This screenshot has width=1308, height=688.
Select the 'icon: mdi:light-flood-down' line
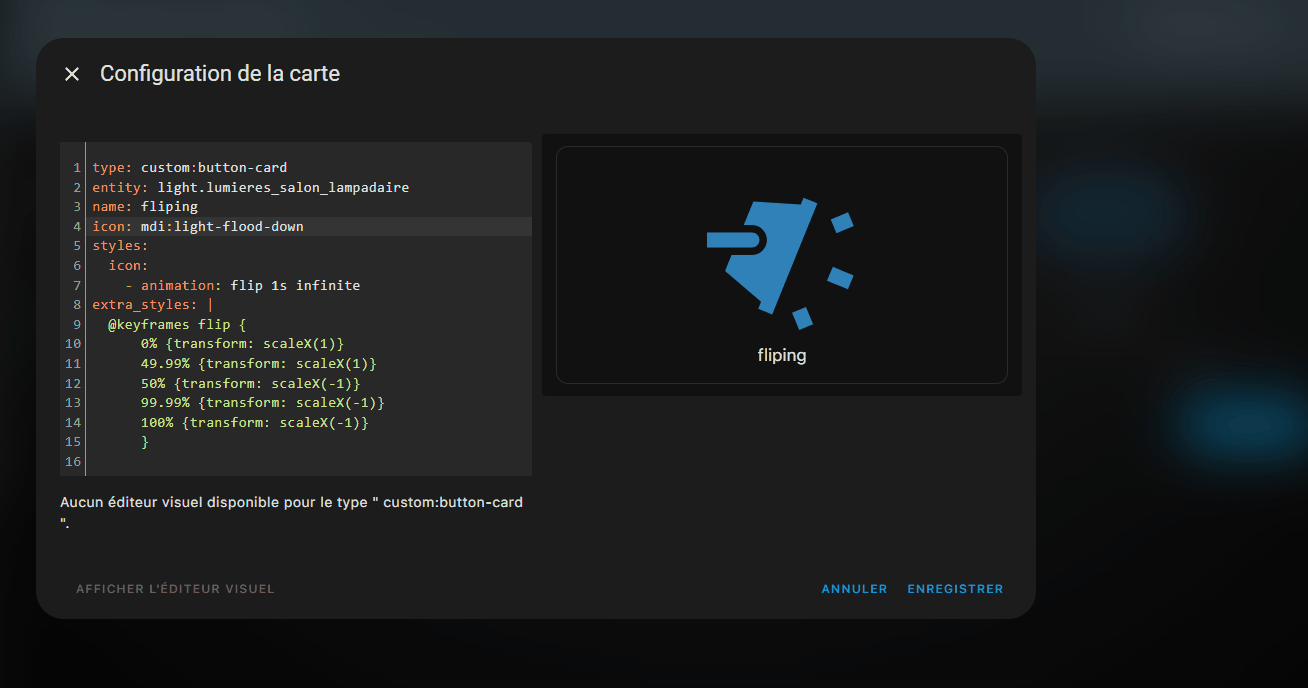(198, 227)
